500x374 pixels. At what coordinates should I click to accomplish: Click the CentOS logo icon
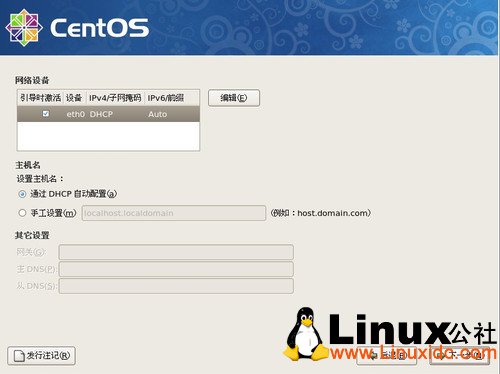24,27
